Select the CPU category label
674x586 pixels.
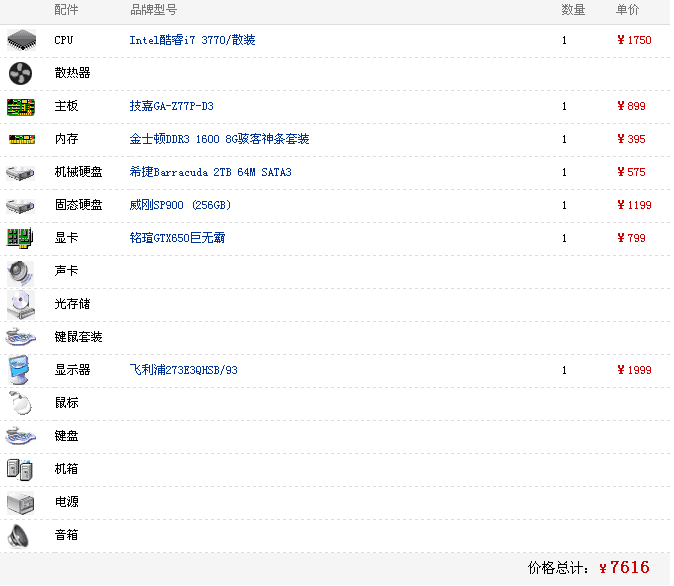(x=64, y=40)
